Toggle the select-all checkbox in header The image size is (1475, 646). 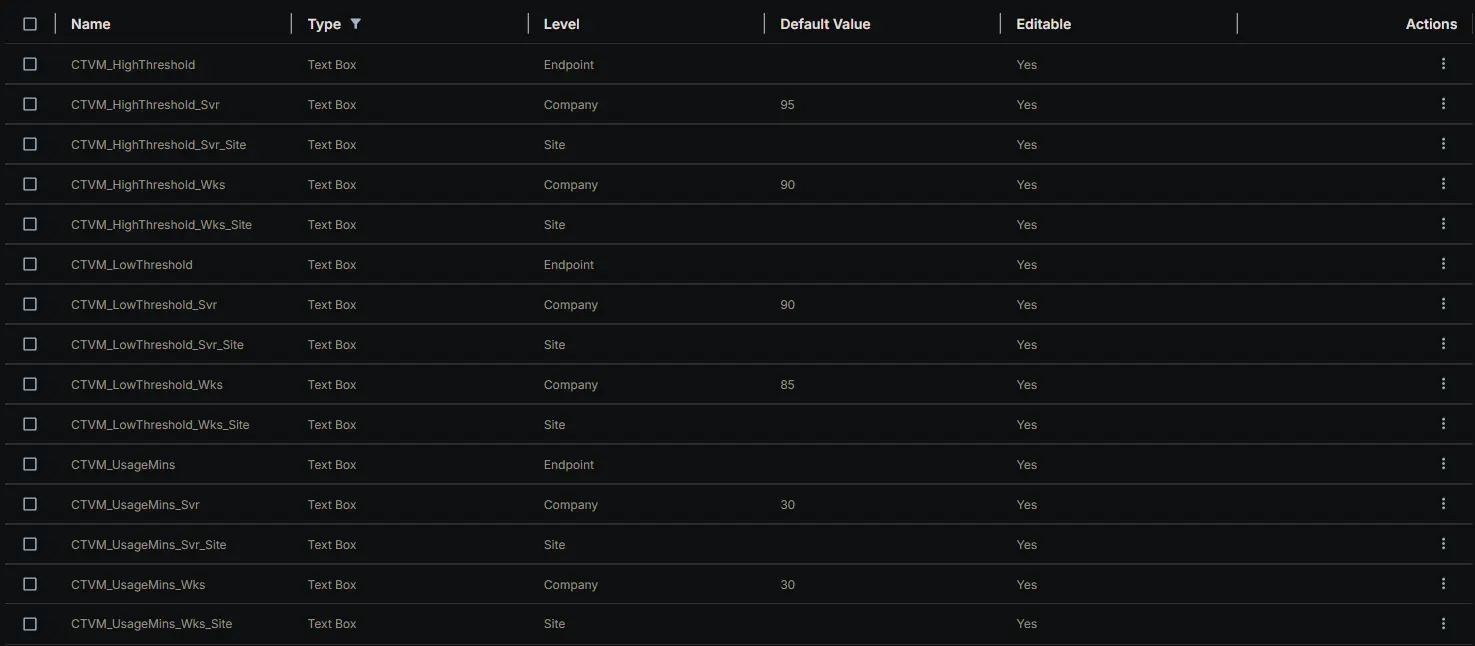click(x=30, y=24)
